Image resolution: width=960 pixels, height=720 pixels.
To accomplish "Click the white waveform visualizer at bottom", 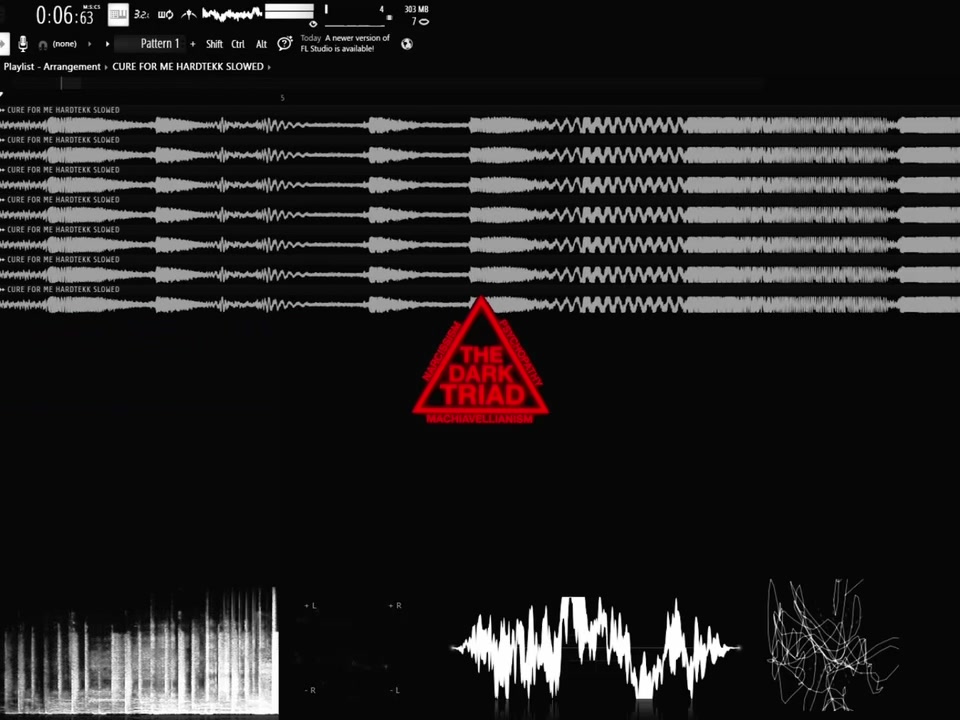I will (x=595, y=648).
